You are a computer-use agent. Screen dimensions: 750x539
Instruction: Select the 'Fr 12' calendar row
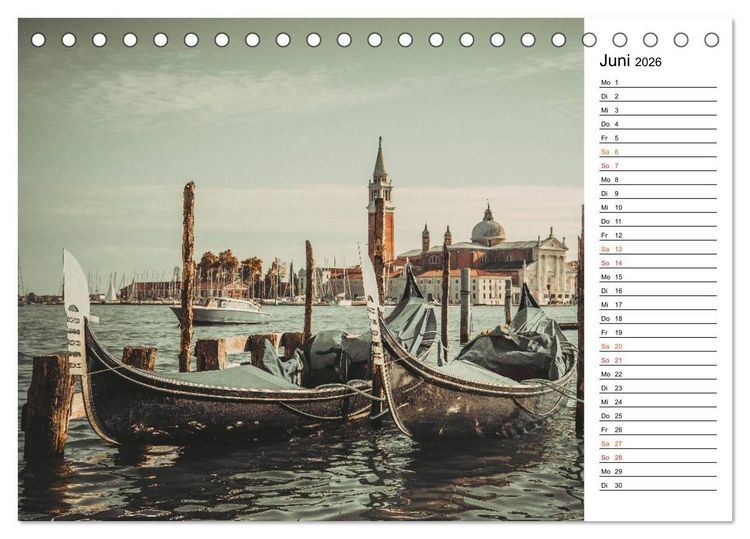(x=658, y=235)
